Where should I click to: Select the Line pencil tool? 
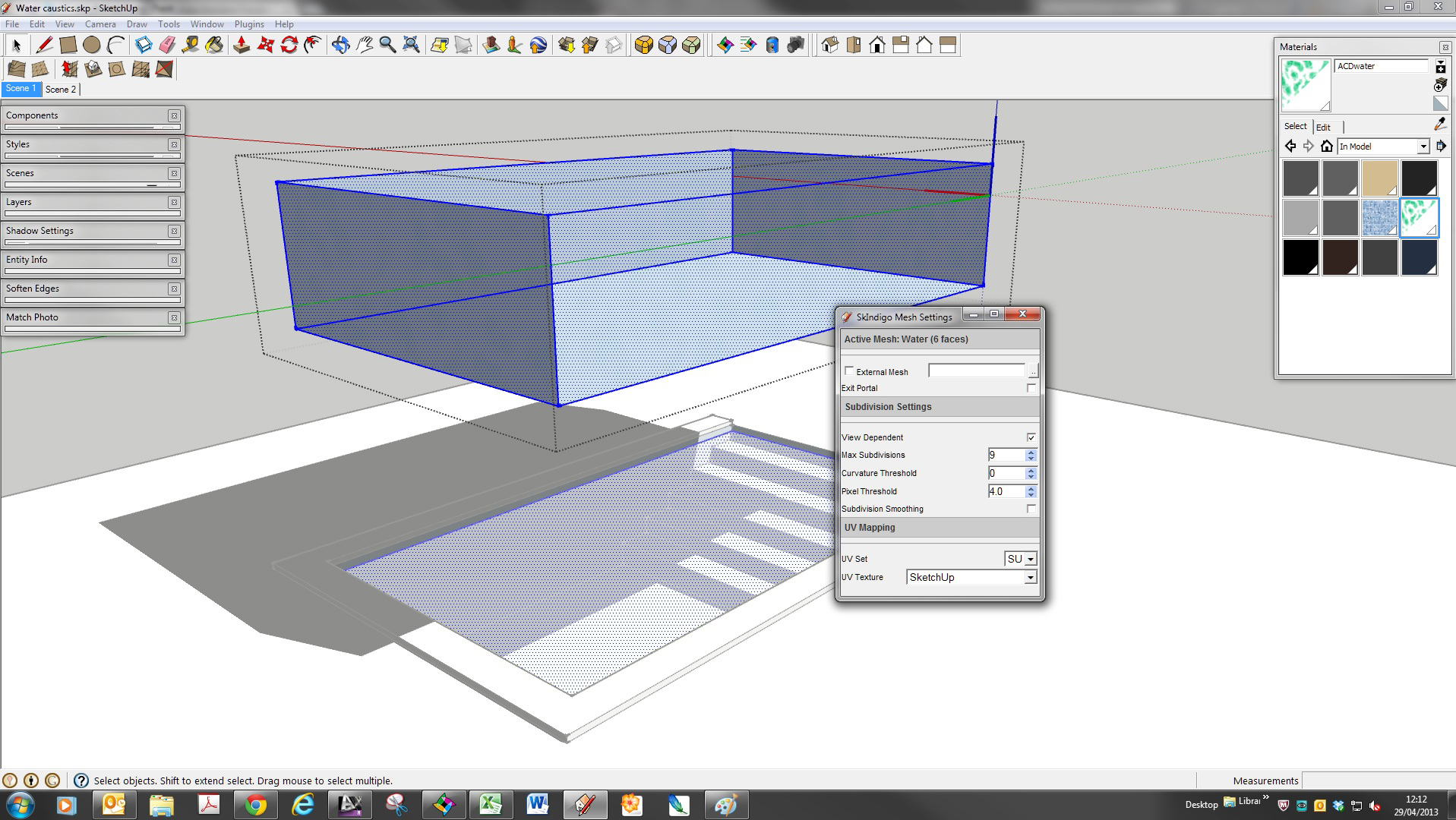pyautogui.click(x=44, y=46)
